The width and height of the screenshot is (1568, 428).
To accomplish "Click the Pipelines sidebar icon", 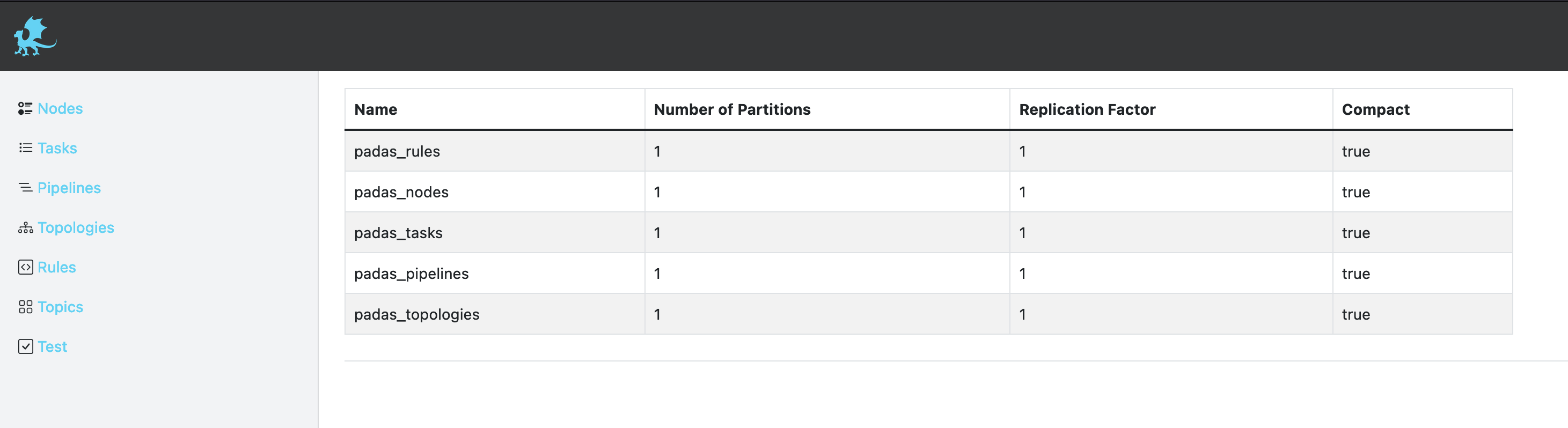I will click(x=25, y=187).
